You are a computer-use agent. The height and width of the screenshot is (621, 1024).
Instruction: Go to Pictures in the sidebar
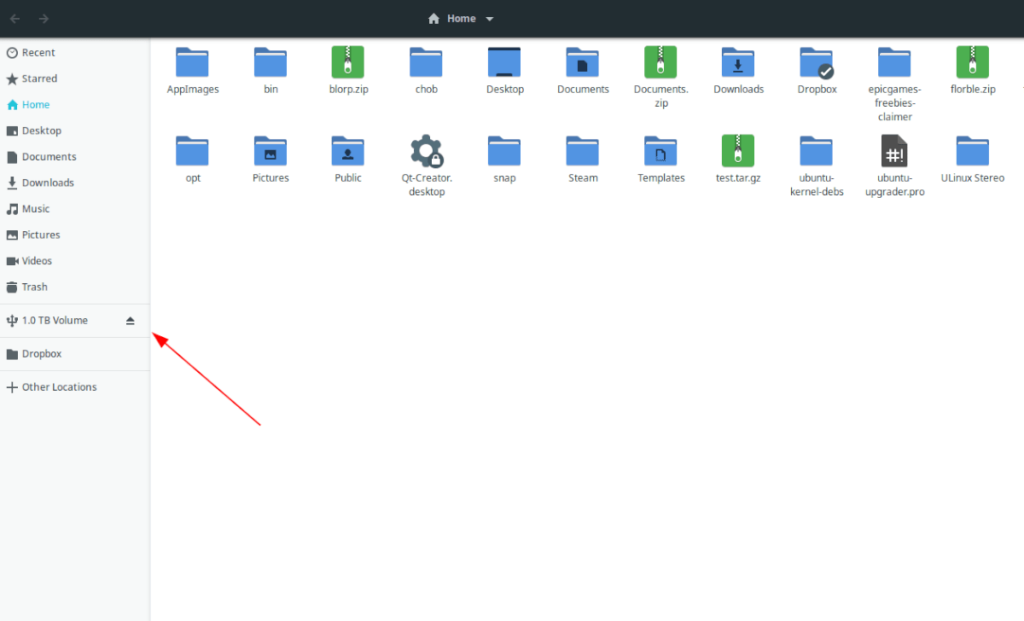[x=74, y=235]
